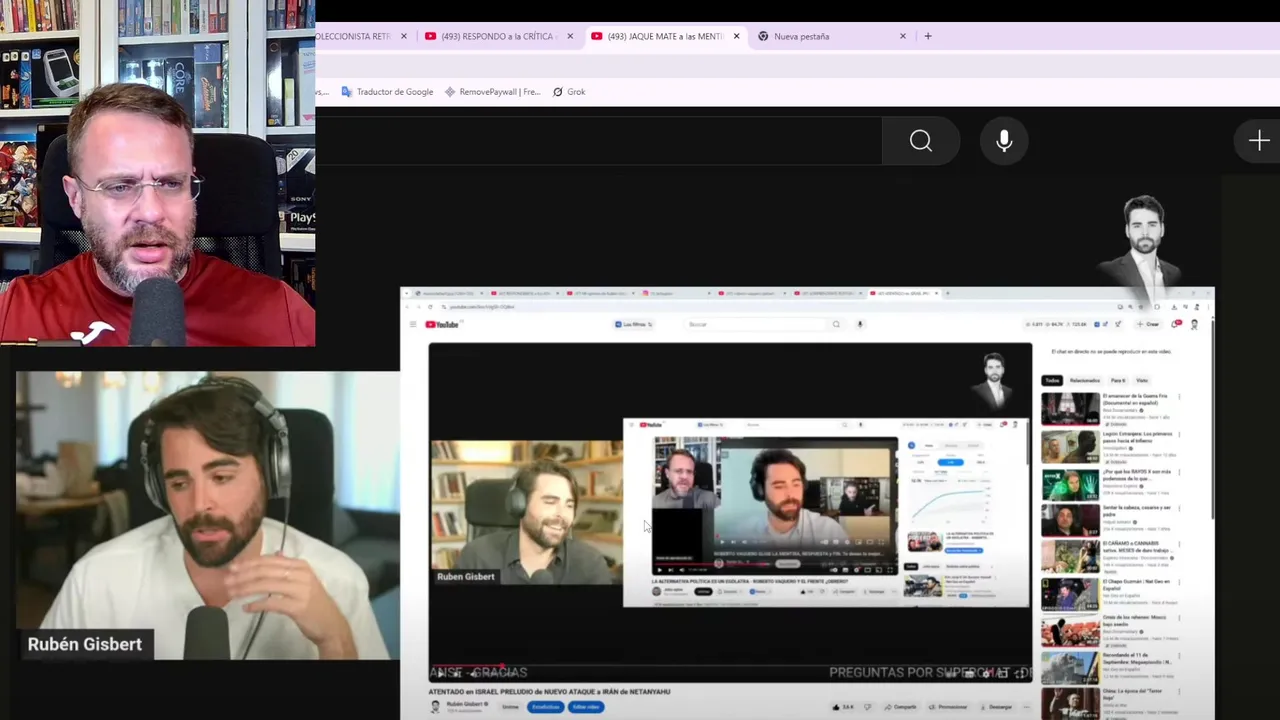Screen dimensions: 1280x720
Task: Select the Para ti filter chip
Action: click(x=1117, y=380)
